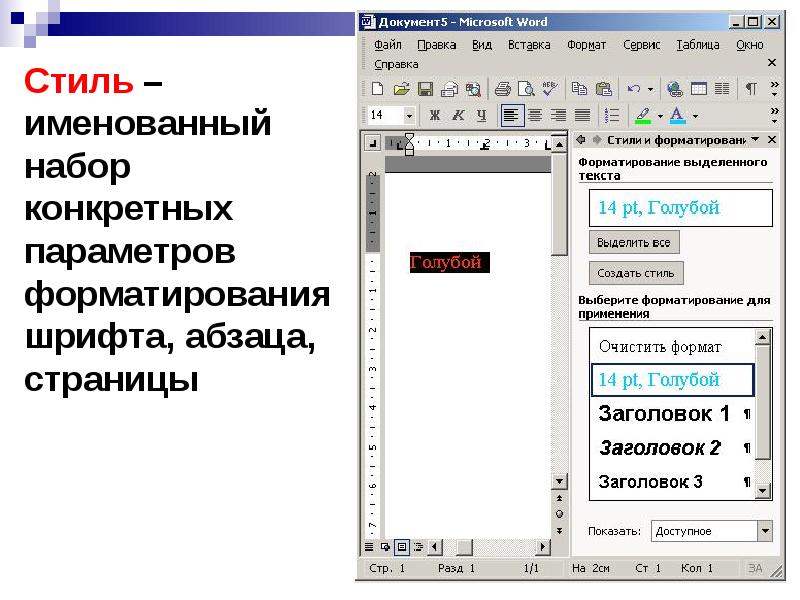Click the Insert Hyperlink globe icon

click(x=674, y=89)
